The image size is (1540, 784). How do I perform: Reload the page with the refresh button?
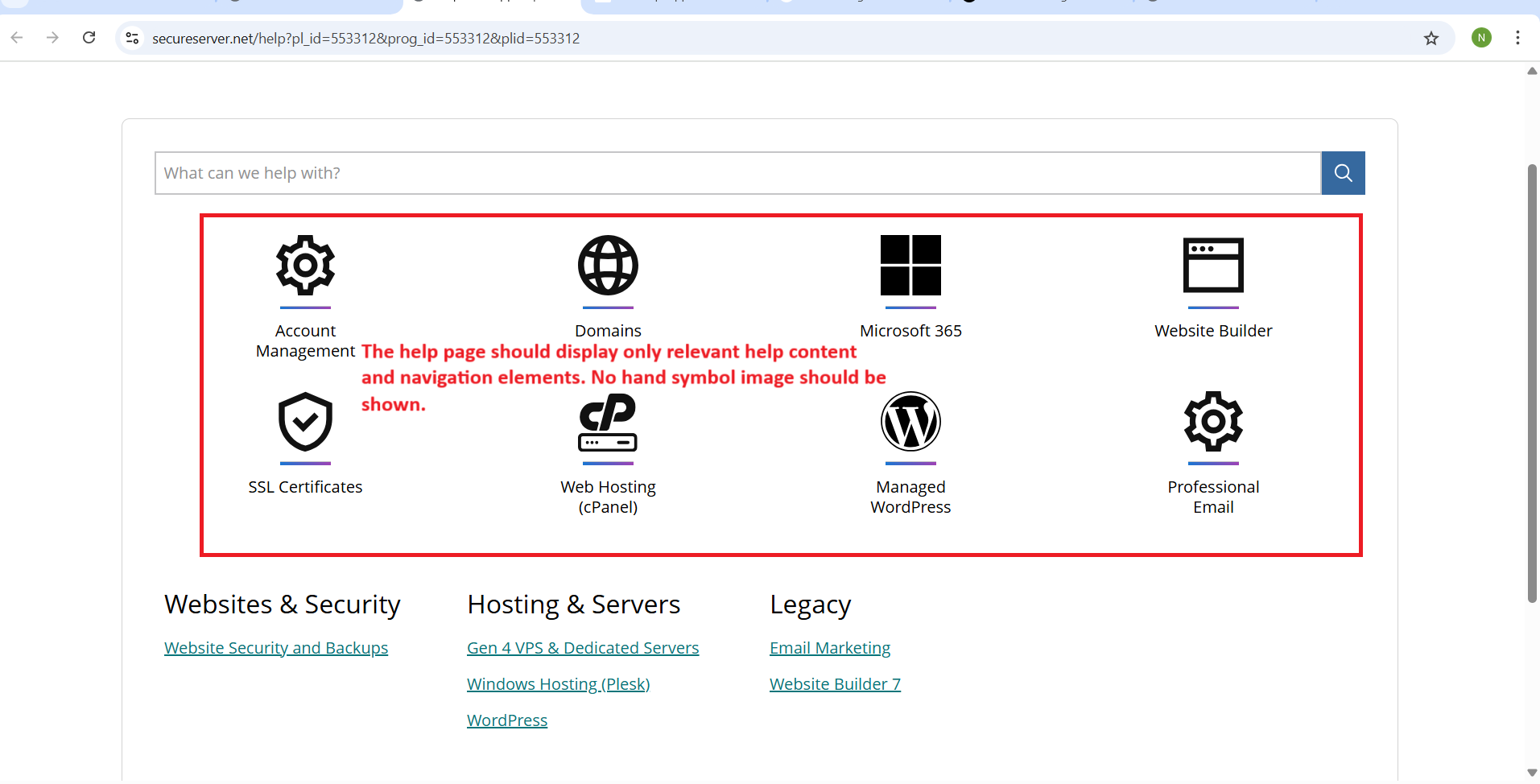pos(89,38)
